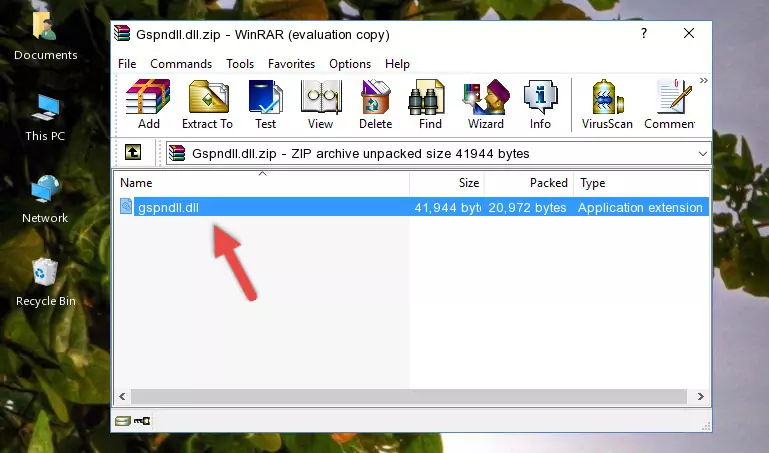Click the horizontal scrollbar left arrow

[x=123, y=397]
